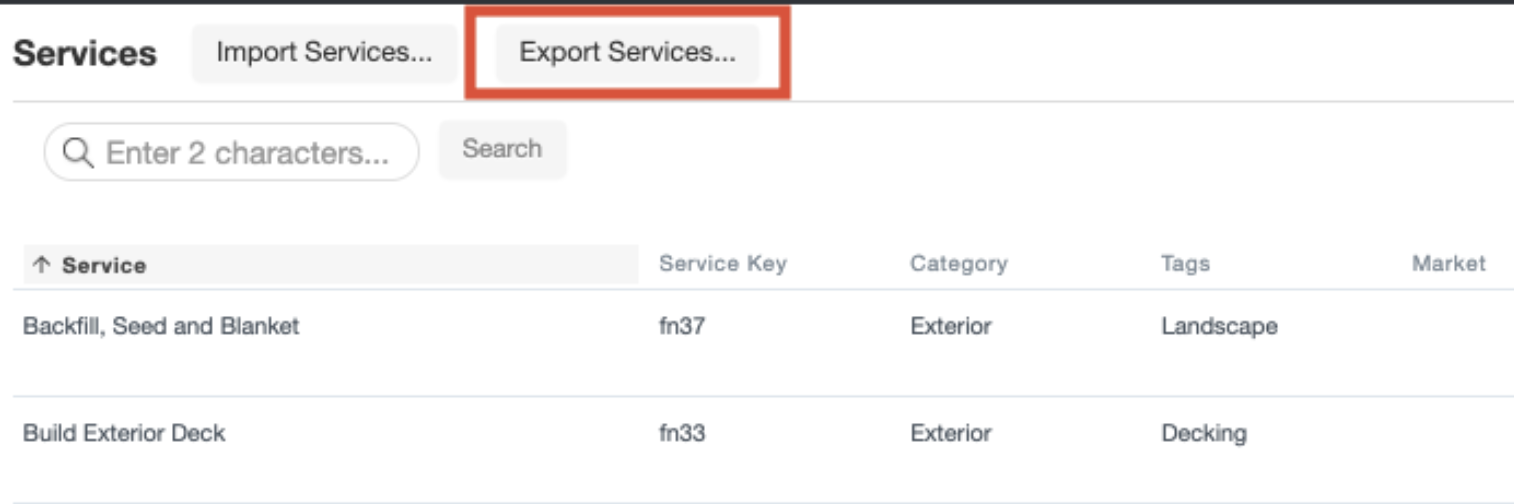
Task: Click the Export Services button
Action: coord(627,53)
